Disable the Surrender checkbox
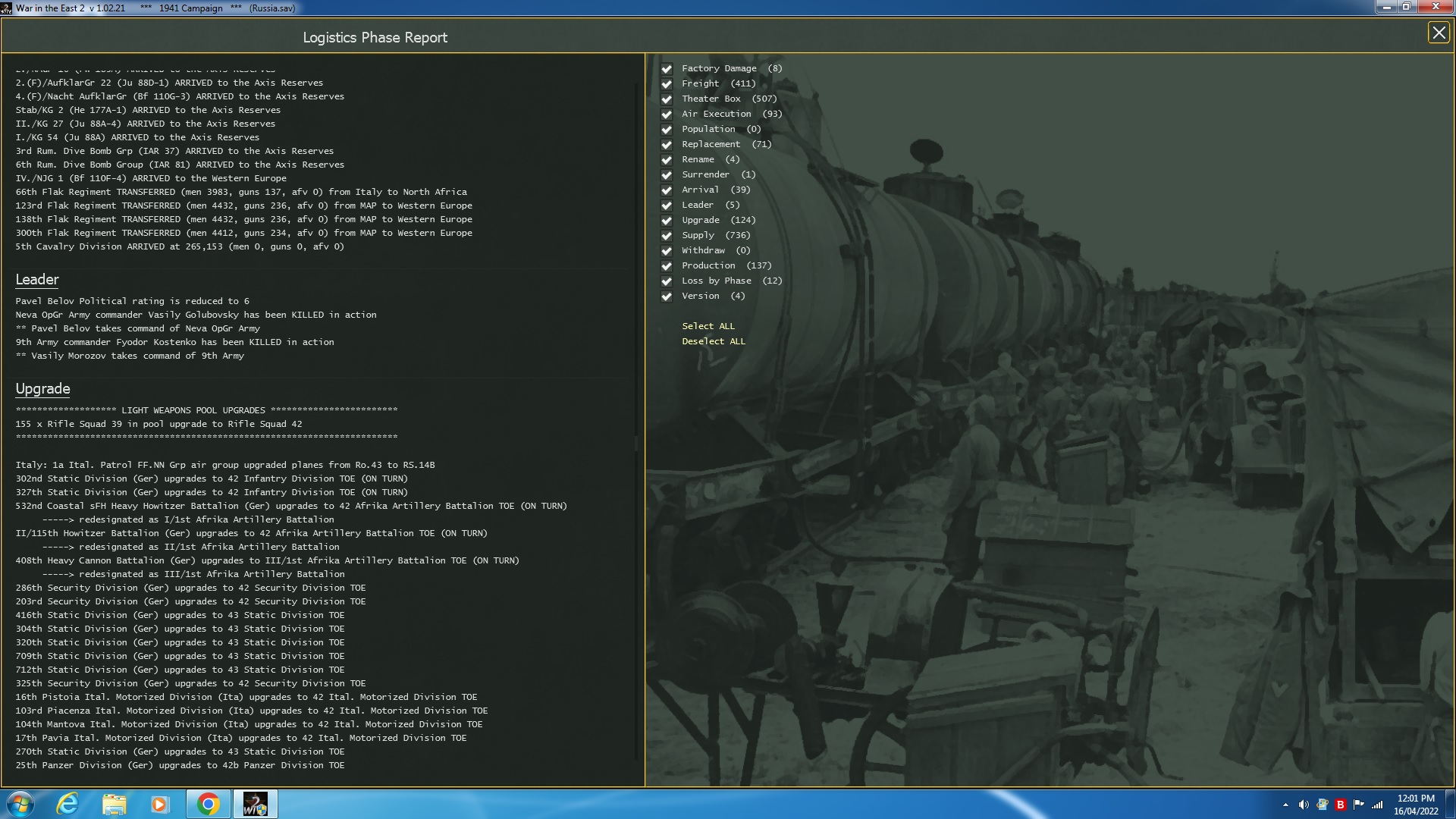1456x819 pixels. [x=667, y=175]
